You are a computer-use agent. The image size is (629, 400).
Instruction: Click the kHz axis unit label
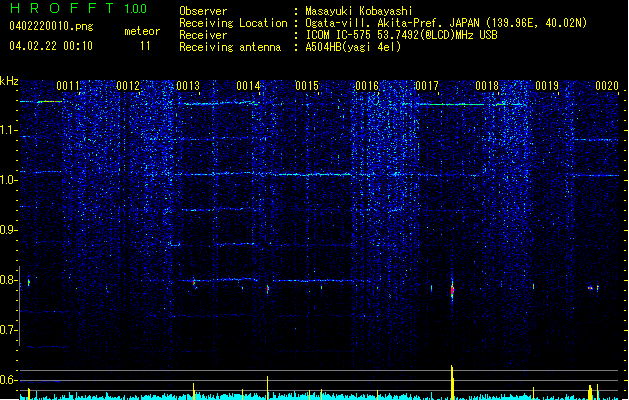(9, 81)
